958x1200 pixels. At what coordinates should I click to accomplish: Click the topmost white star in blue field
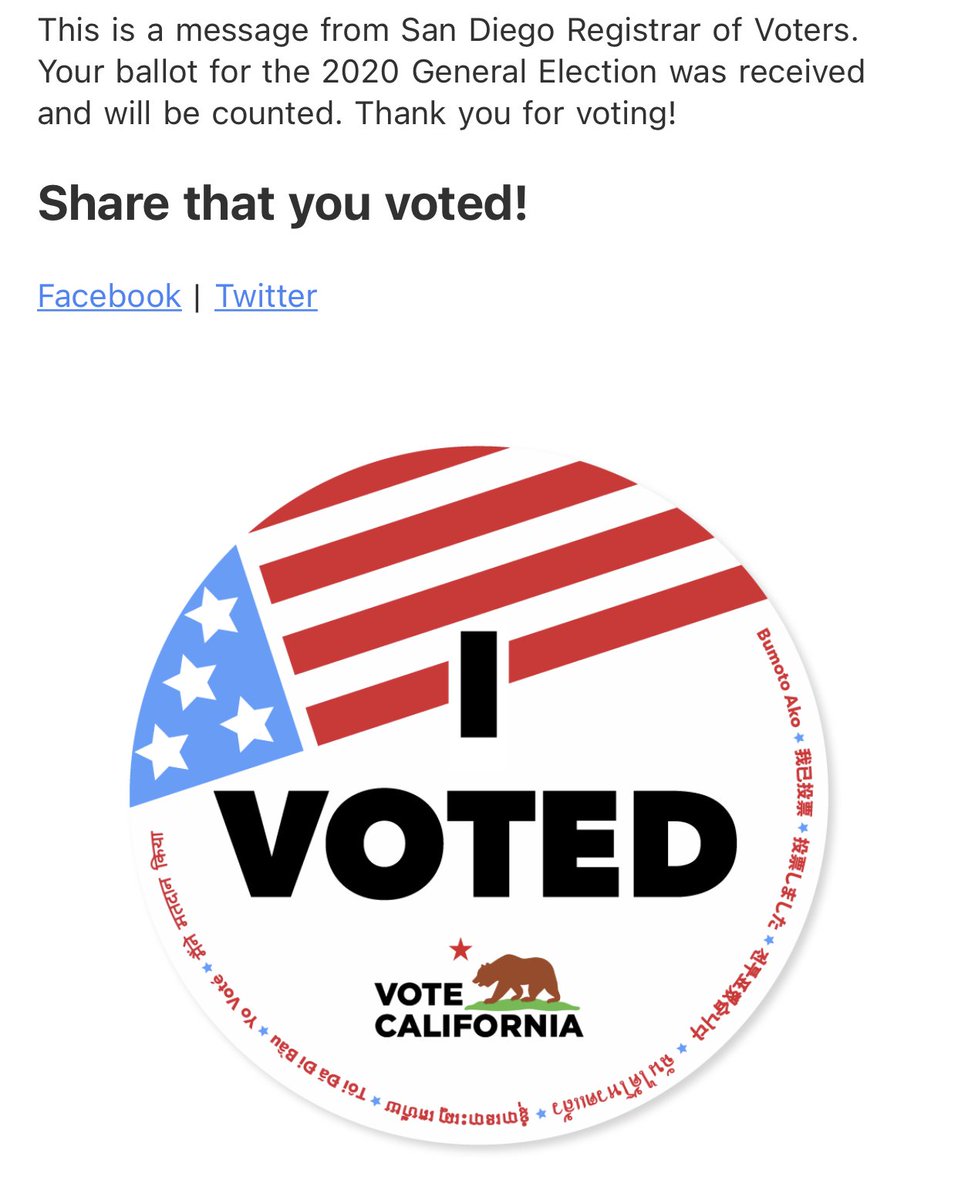[213, 613]
